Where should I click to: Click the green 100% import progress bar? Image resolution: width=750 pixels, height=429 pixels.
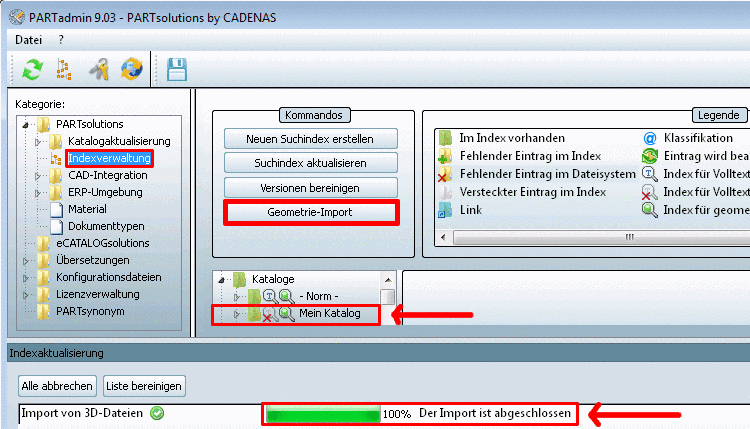click(x=323, y=414)
